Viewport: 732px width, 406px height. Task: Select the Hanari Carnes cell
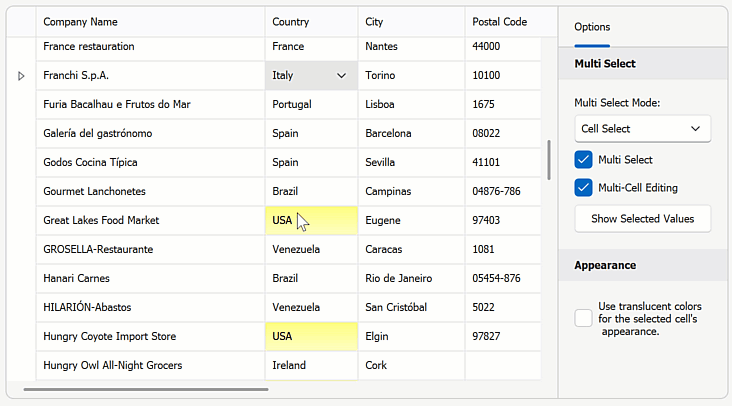tap(150, 278)
